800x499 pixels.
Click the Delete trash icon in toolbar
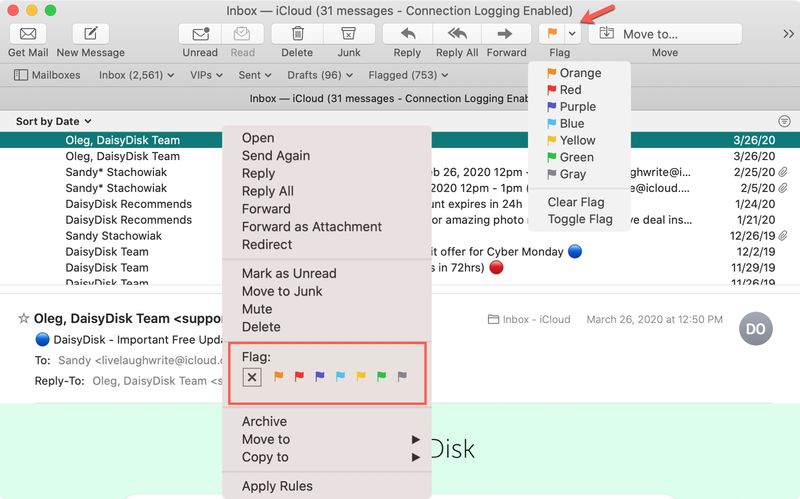point(297,34)
